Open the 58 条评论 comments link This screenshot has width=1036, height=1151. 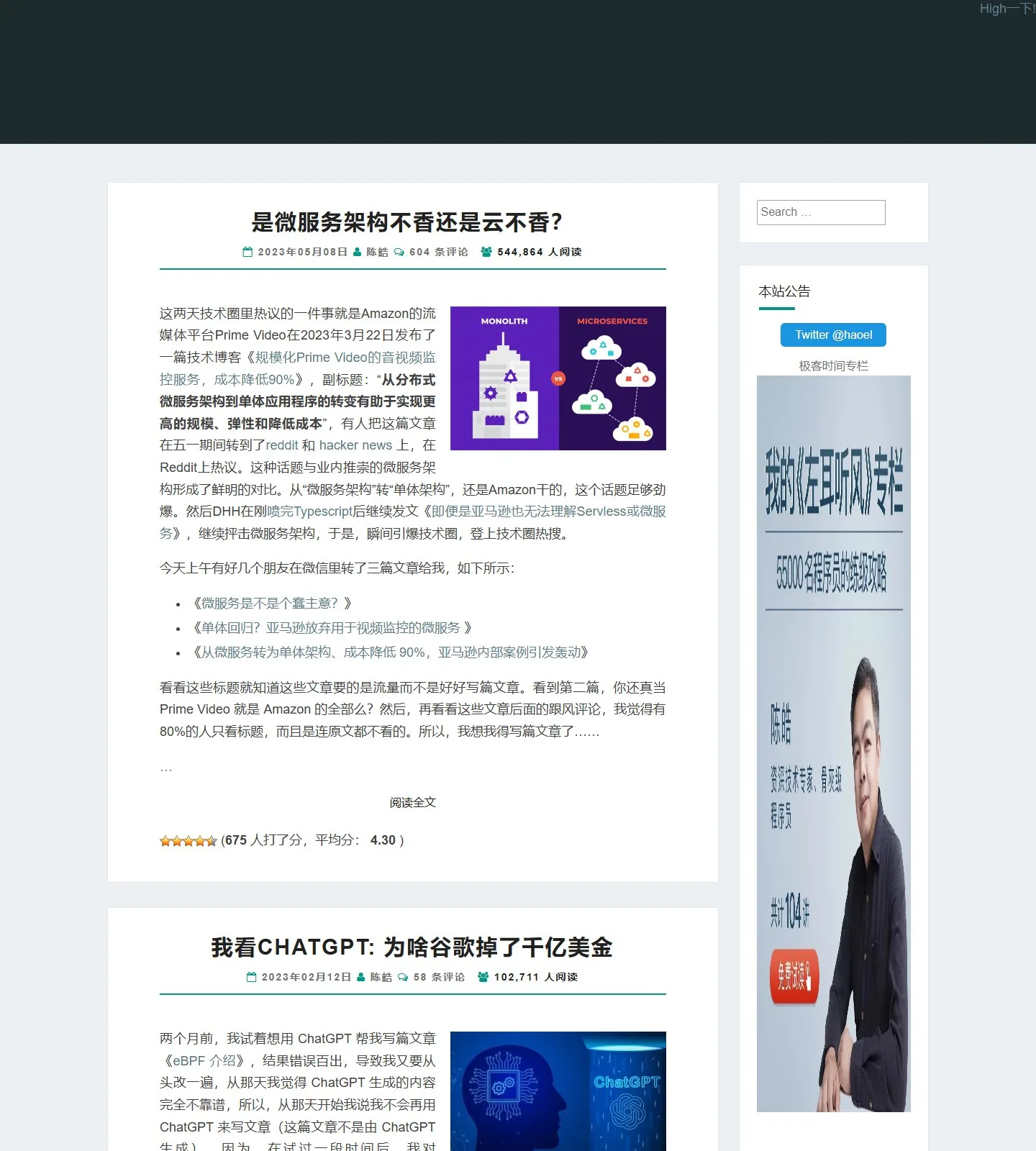point(439,977)
